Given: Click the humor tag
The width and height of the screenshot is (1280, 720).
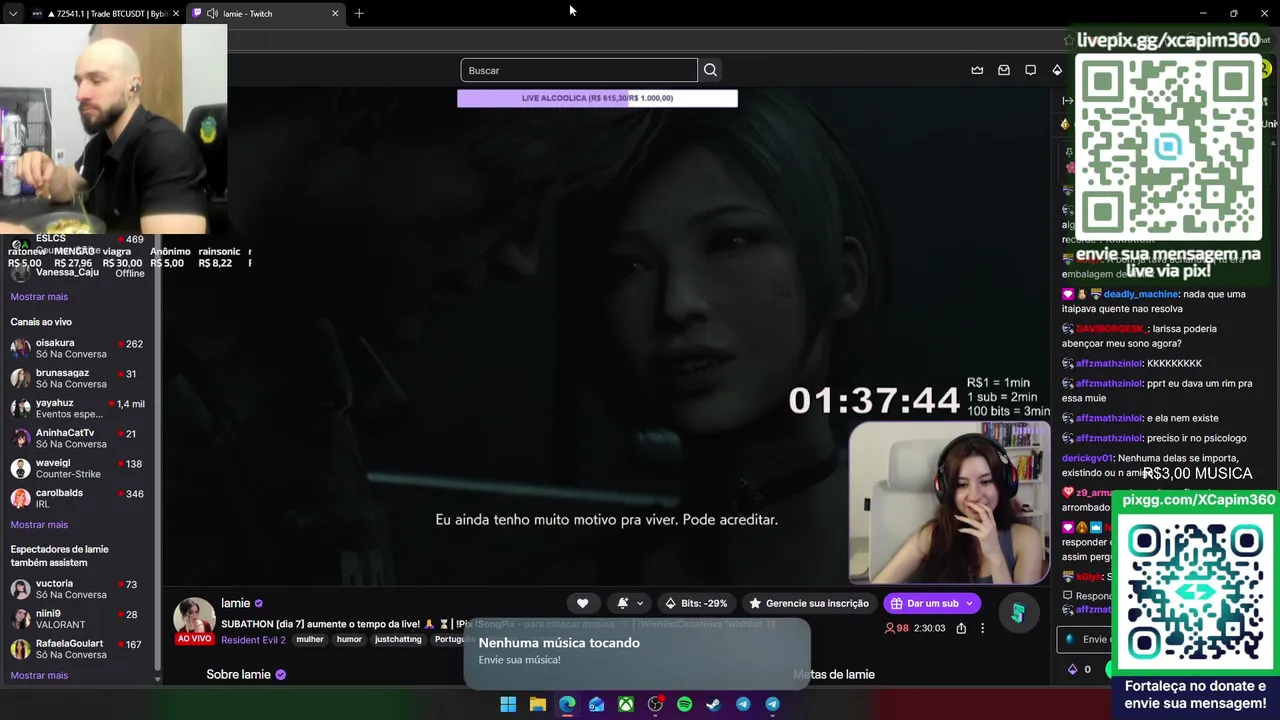Looking at the screenshot, I should (x=349, y=640).
